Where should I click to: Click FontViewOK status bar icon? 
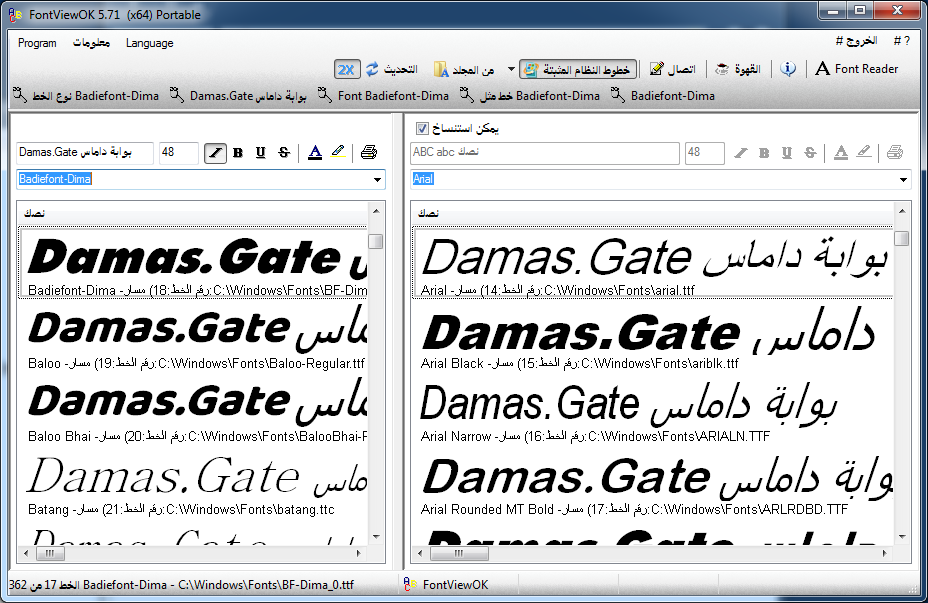(410, 584)
